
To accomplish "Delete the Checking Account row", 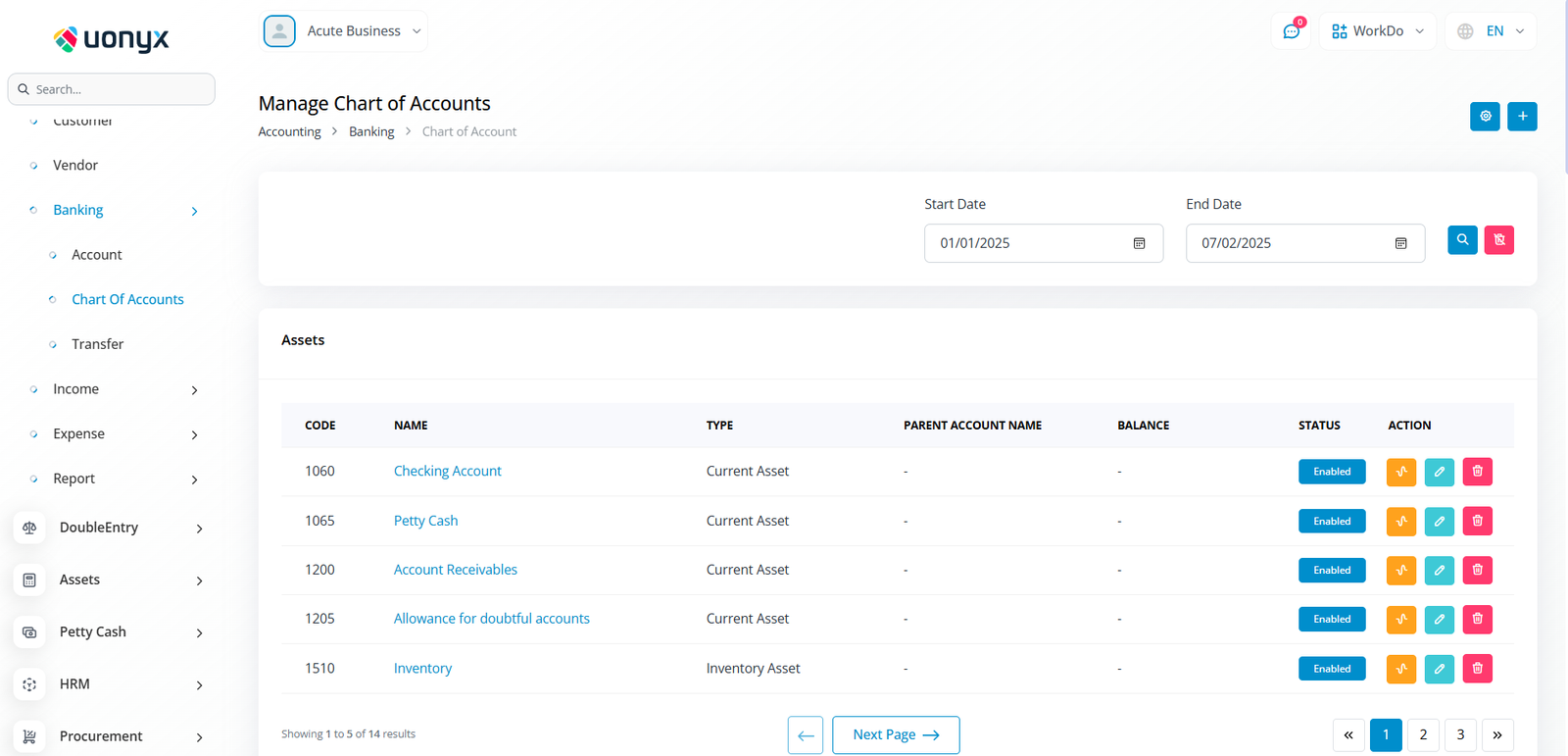I will pyautogui.click(x=1477, y=472).
